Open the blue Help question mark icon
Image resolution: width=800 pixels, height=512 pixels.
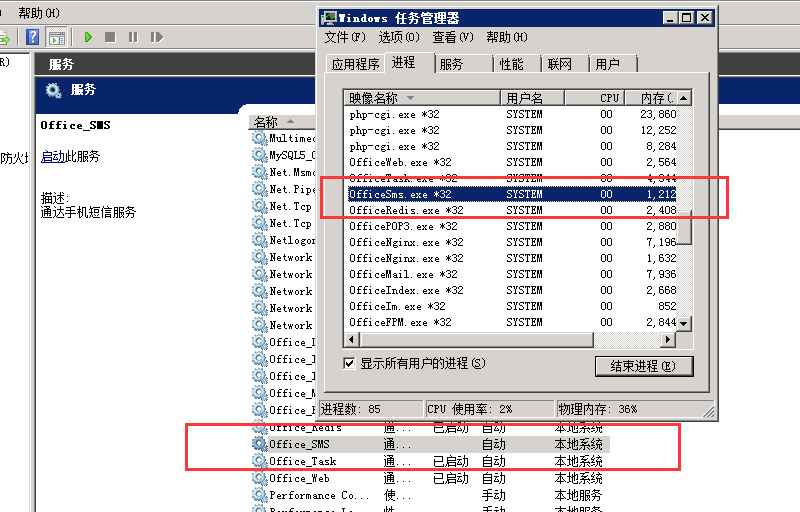pos(32,37)
